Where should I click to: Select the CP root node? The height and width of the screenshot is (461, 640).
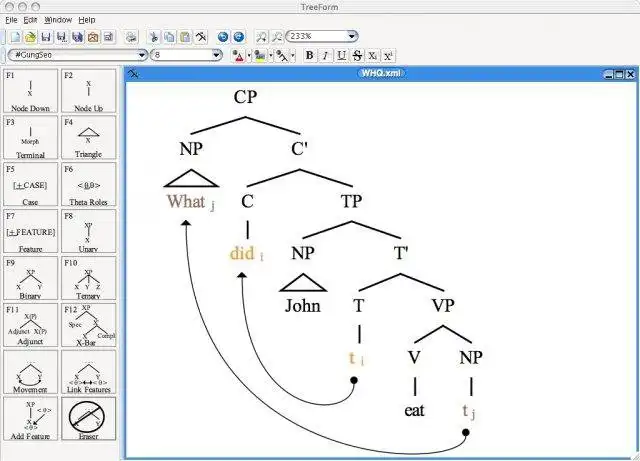[245, 97]
